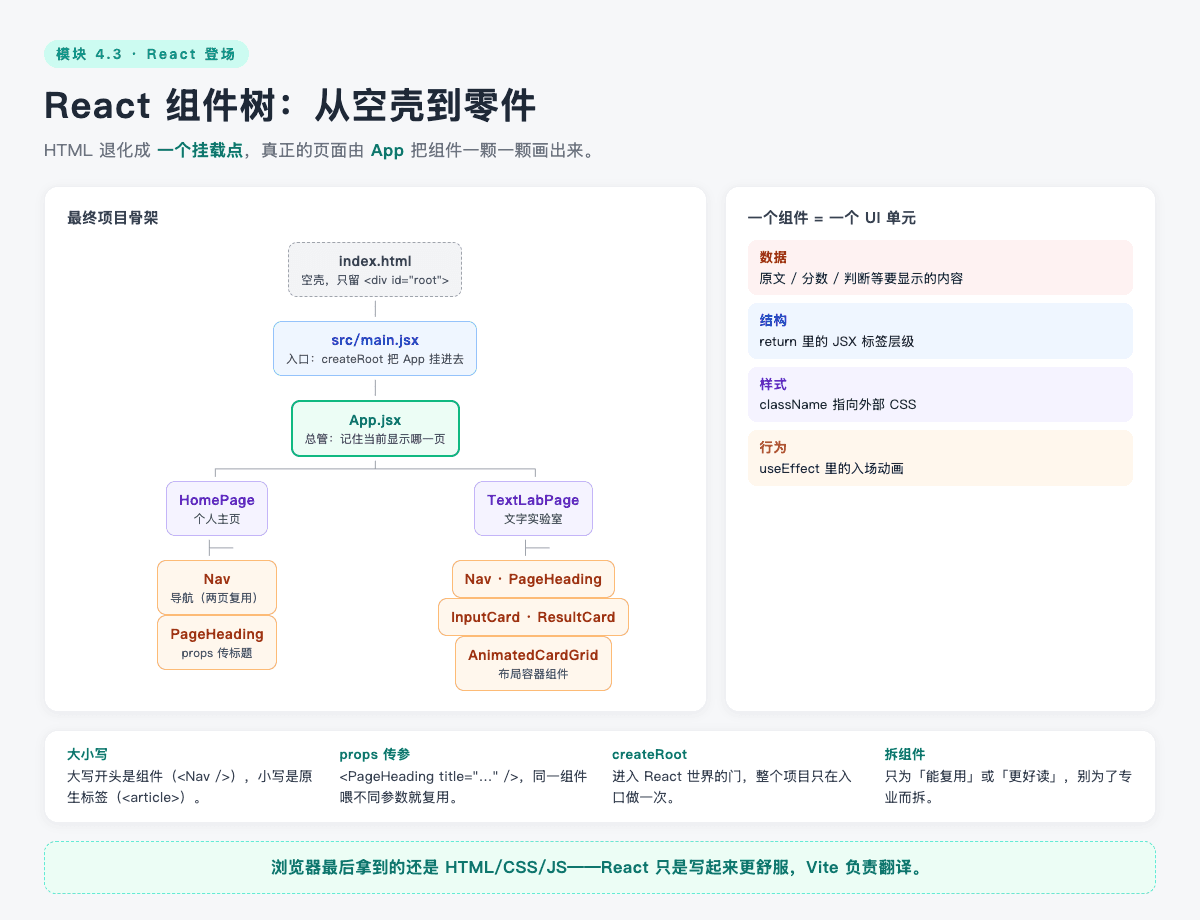Click the text className 指向外部 CSS

(x=838, y=405)
